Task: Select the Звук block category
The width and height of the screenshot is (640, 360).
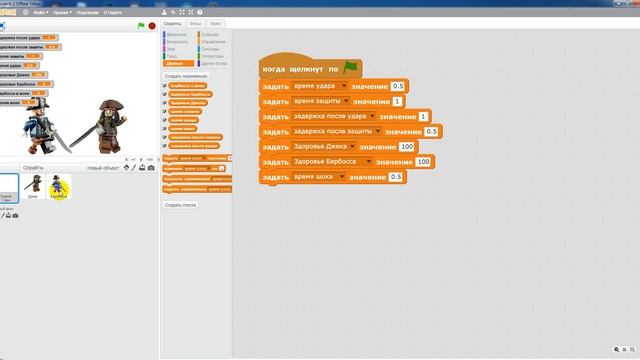Action: coord(171,49)
